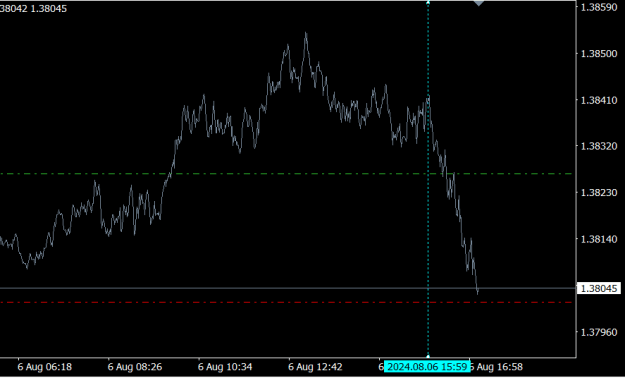
Task: Click the current price label 1.38045
Action: click(599, 288)
